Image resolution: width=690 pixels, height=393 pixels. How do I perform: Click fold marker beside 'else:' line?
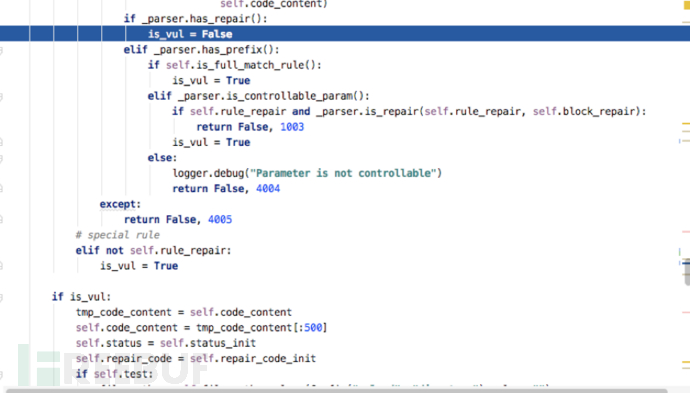(1, 158)
